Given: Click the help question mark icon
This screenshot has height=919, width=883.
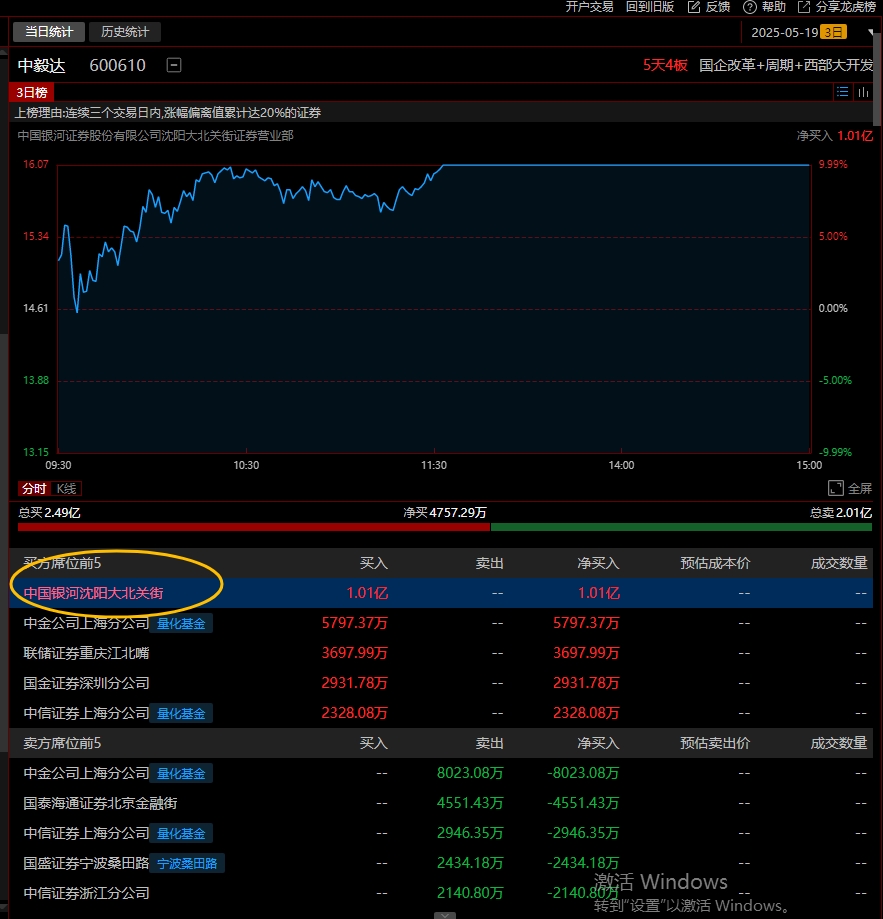Looking at the screenshot, I should pos(749,7).
